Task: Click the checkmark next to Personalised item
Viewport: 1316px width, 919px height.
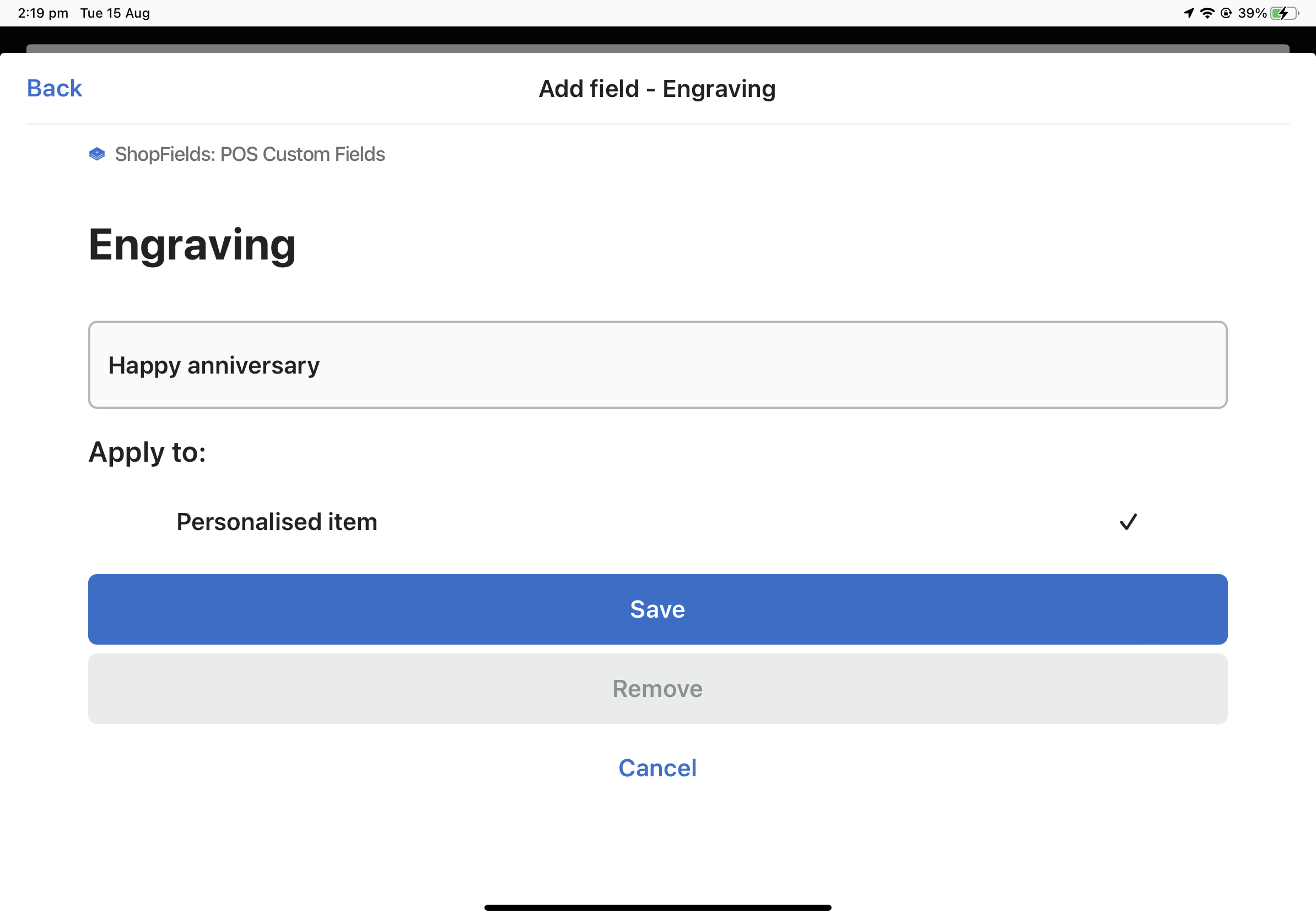Action: click(1128, 522)
